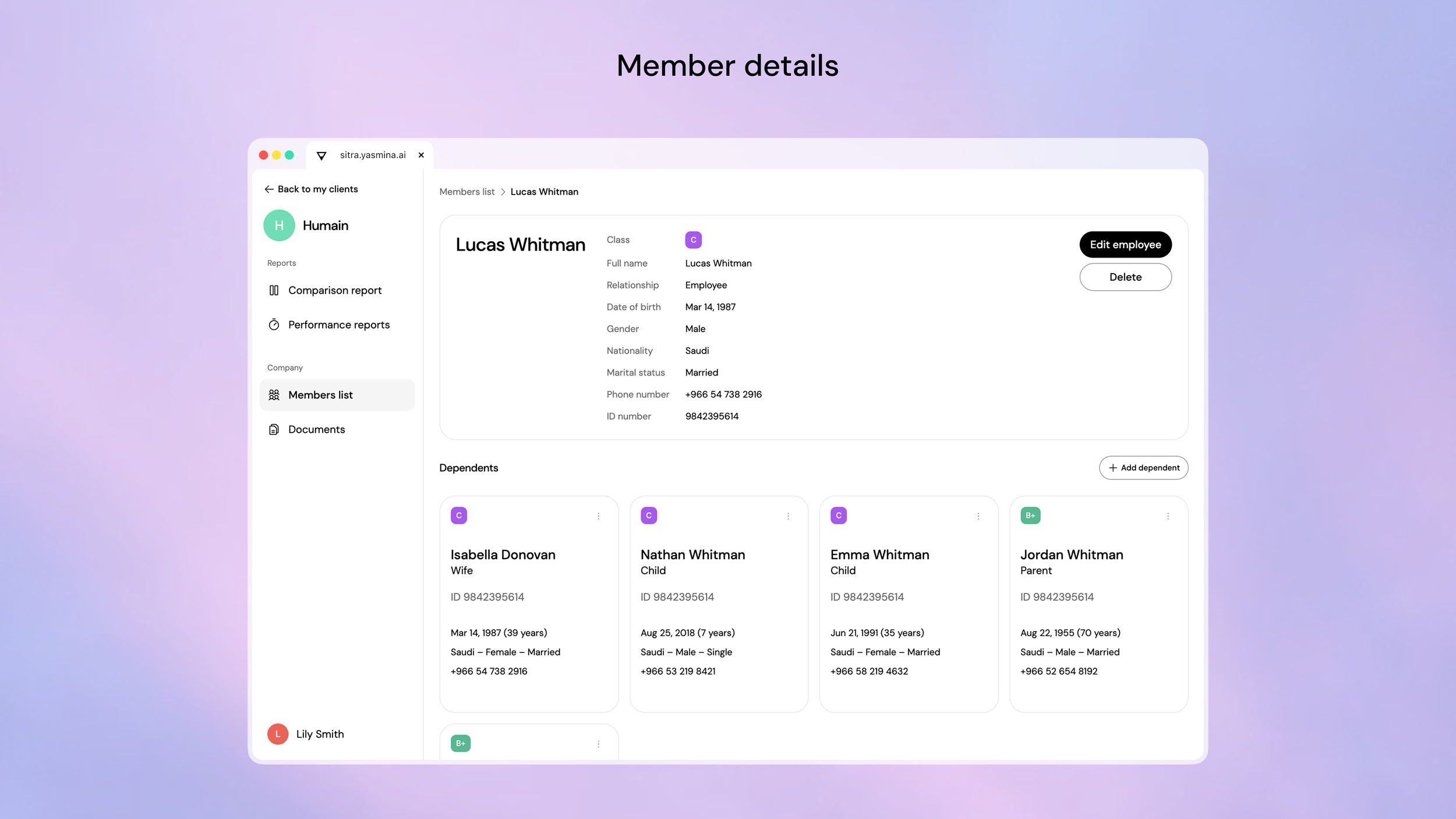Click Saudi – Male – Single on Nathan's card
The height and width of the screenshot is (819, 1456).
pyautogui.click(x=686, y=652)
